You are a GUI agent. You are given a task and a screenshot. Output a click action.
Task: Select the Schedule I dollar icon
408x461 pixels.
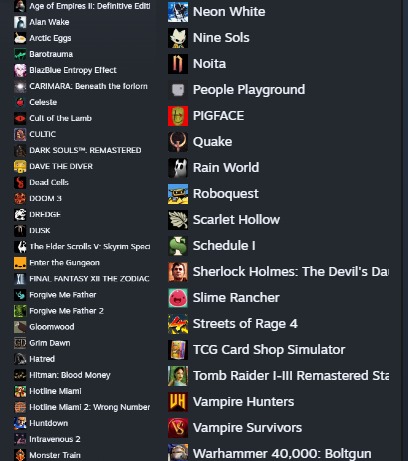click(178, 246)
